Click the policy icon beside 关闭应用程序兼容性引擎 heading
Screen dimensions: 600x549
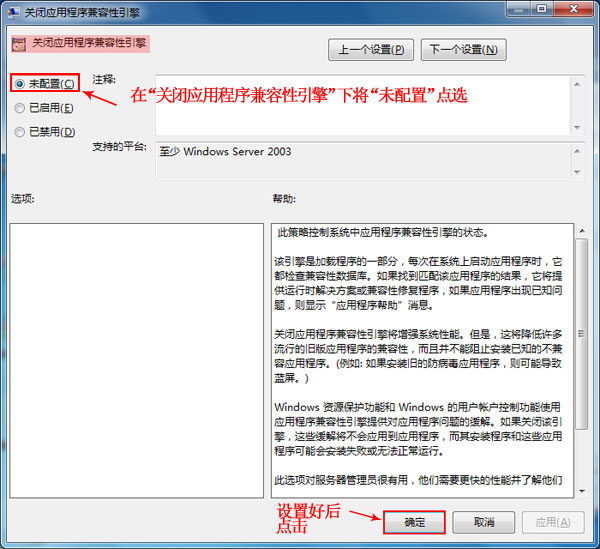pos(19,44)
